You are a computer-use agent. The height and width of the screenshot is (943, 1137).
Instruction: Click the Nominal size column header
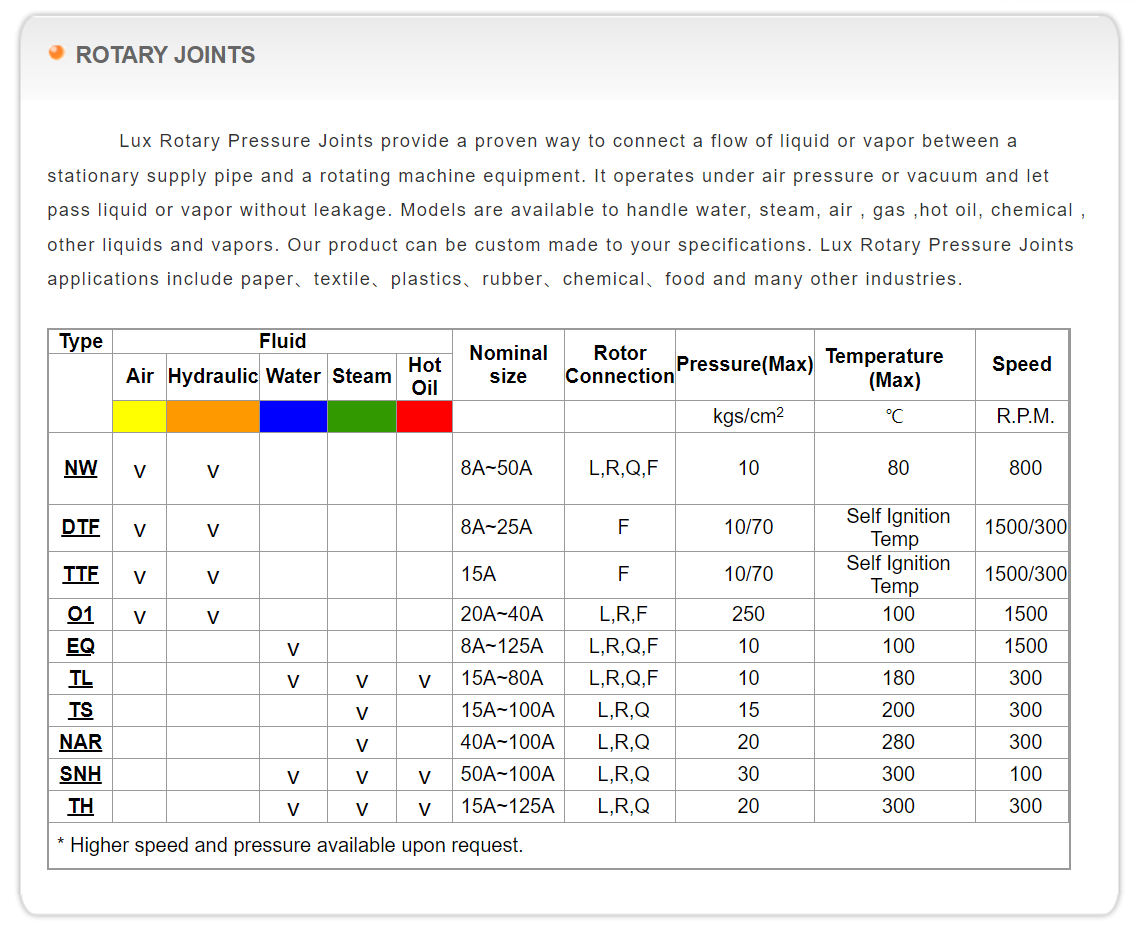pos(508,364)
